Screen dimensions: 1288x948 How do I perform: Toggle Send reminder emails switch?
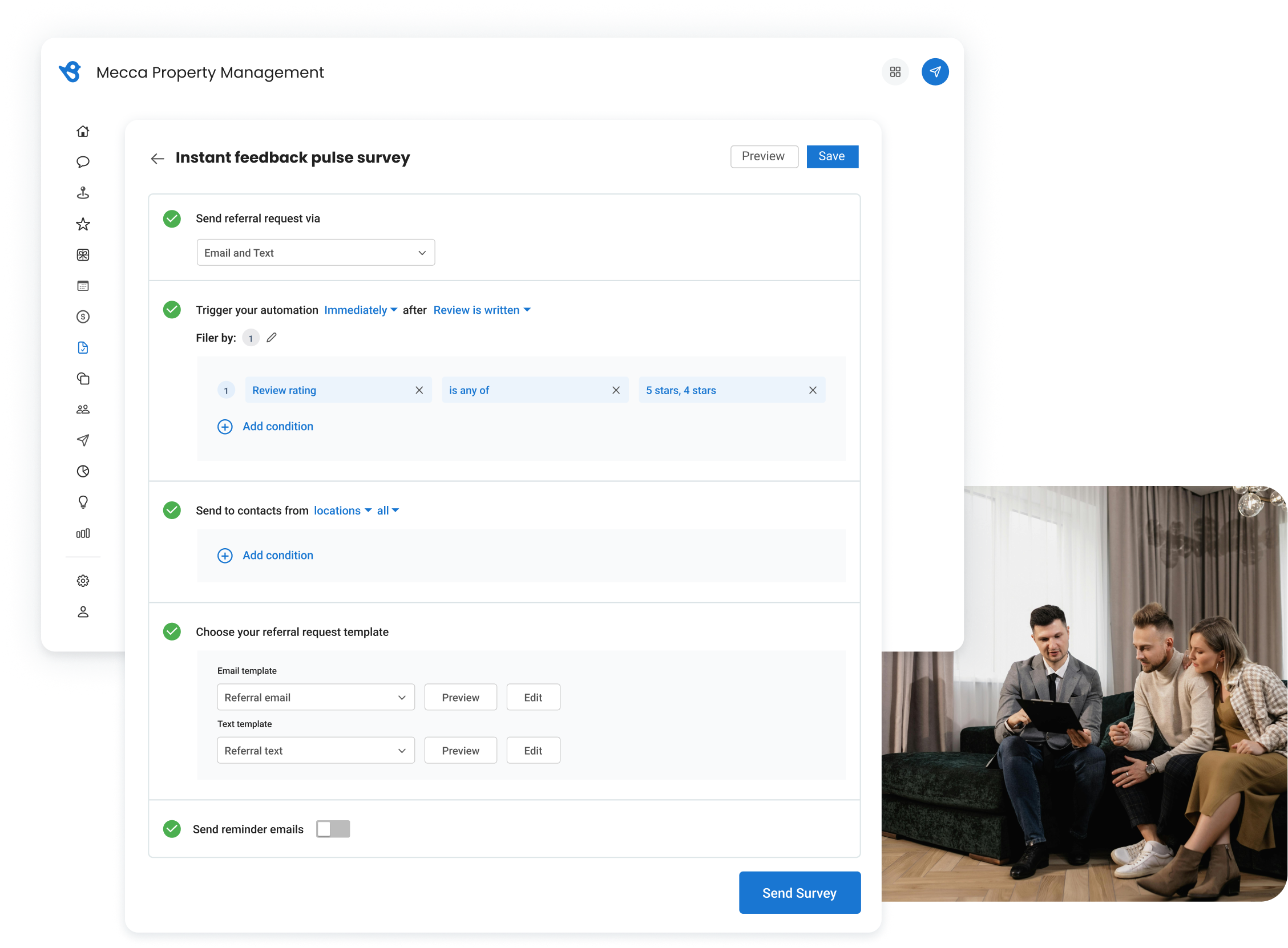333,829
